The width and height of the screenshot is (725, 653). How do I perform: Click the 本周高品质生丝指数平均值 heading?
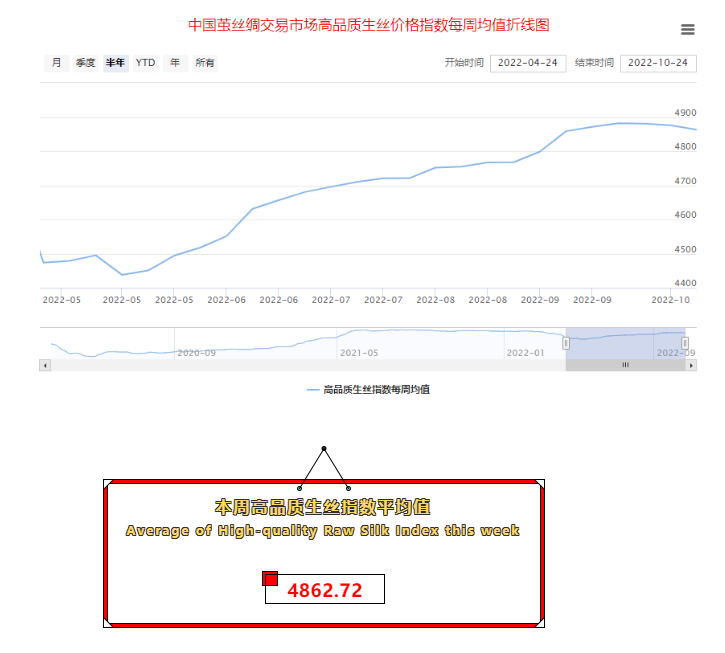click(x=323, y=507)
